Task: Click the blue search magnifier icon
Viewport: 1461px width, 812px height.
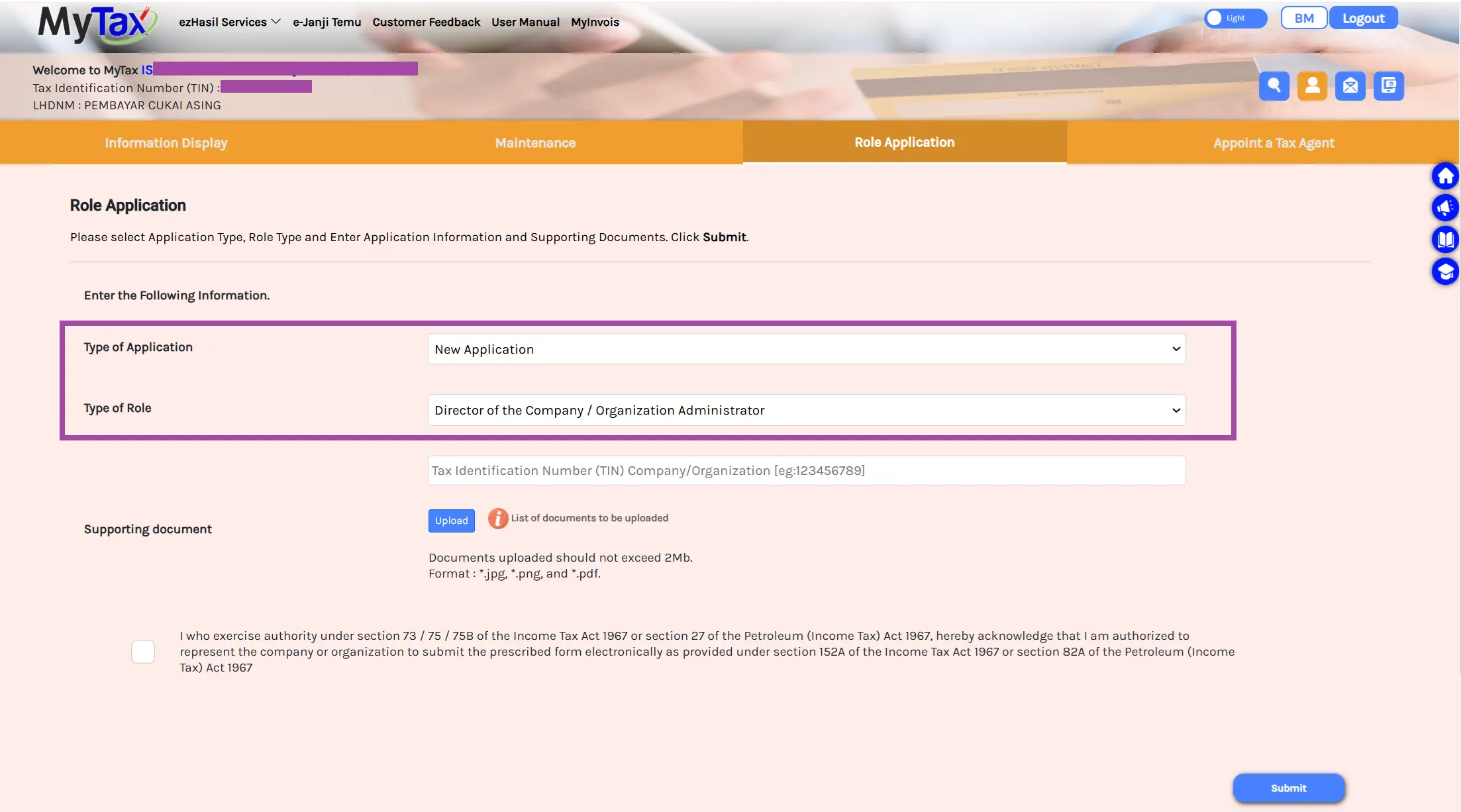Action: (1274, 85)
